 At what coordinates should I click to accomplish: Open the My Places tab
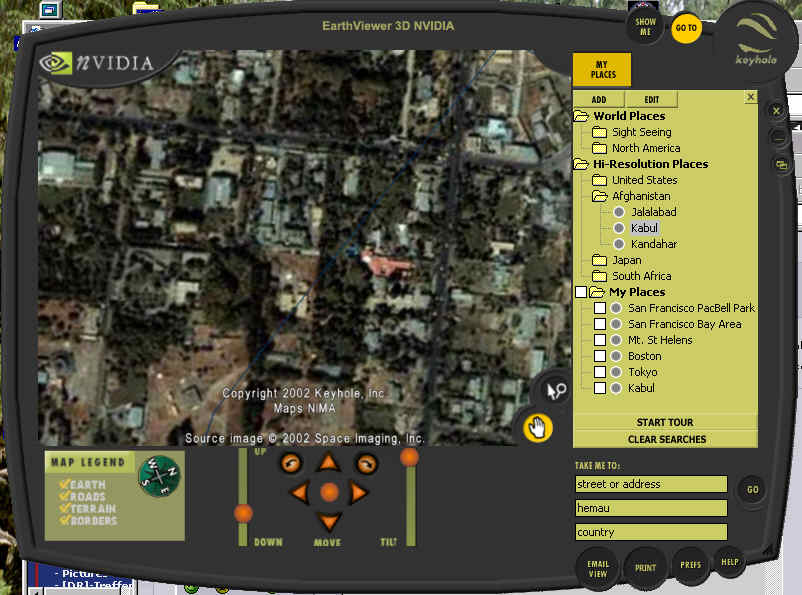tap(602, 70)
